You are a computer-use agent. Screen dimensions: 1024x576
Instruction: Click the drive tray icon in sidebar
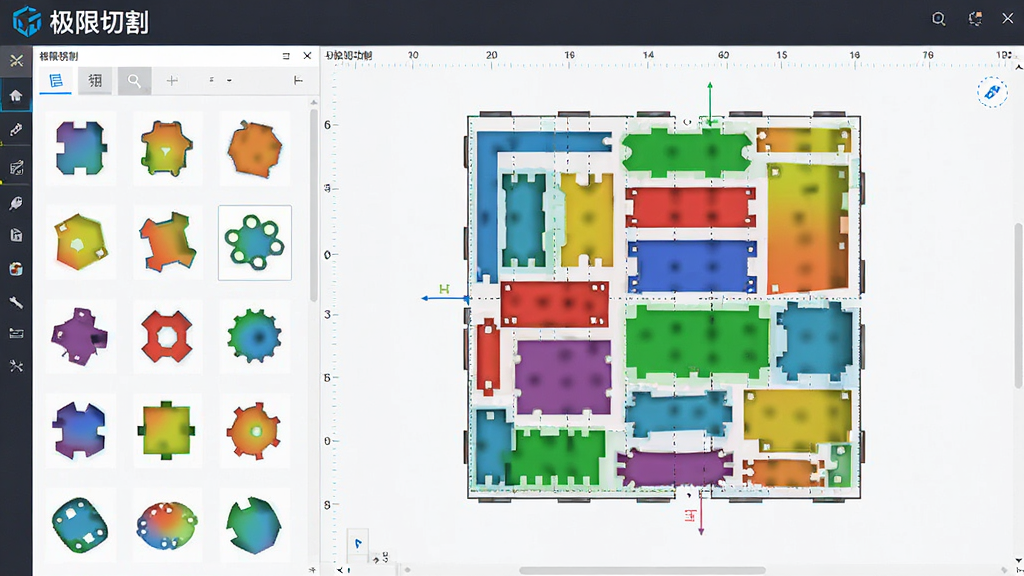[16, 334]
